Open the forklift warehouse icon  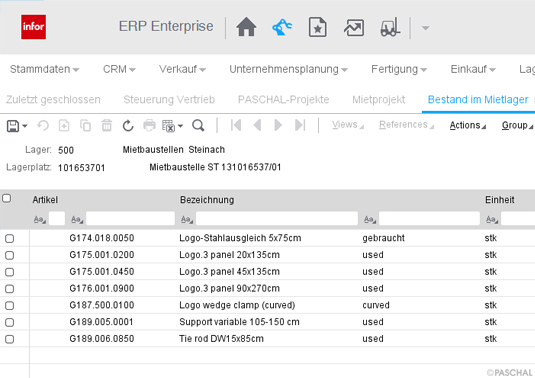point(390,27)
